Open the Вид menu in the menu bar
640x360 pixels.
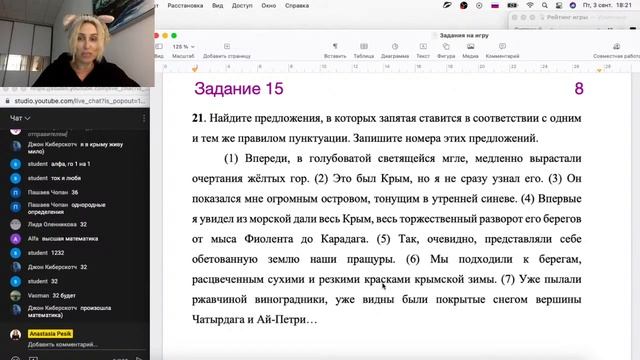pyautogui.click(x=218, y=6)
